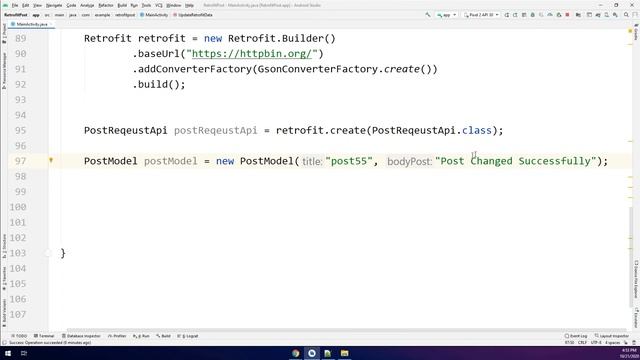The width and height of the screenshot is (640, 360).
Task: Click the RetrofitPost breadcrumb
Action: 16,15
